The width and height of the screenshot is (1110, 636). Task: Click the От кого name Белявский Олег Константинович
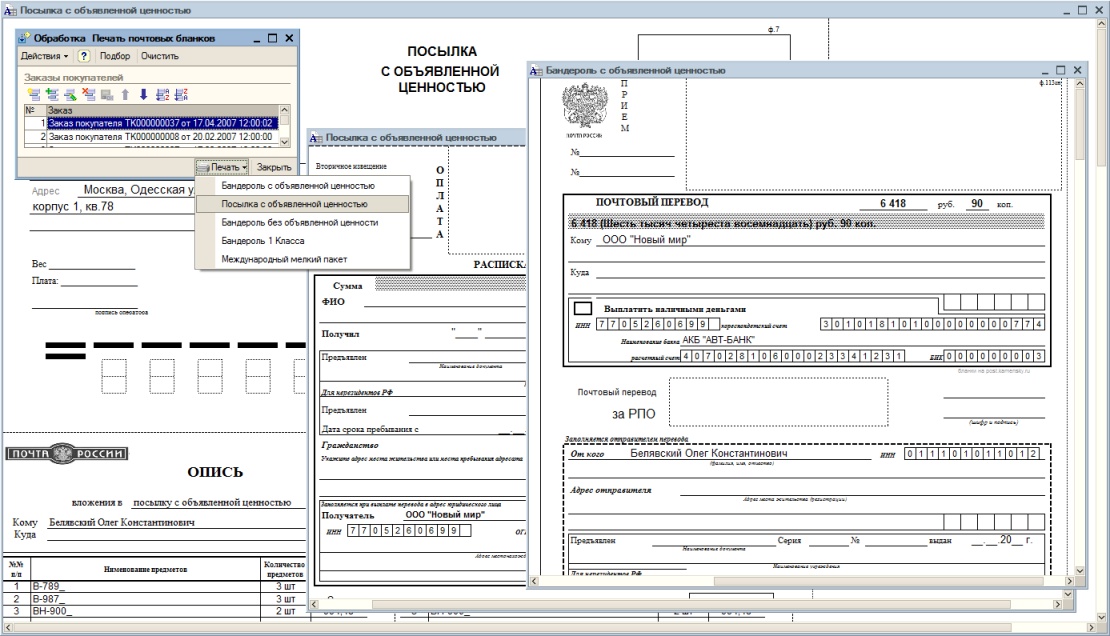709,453
